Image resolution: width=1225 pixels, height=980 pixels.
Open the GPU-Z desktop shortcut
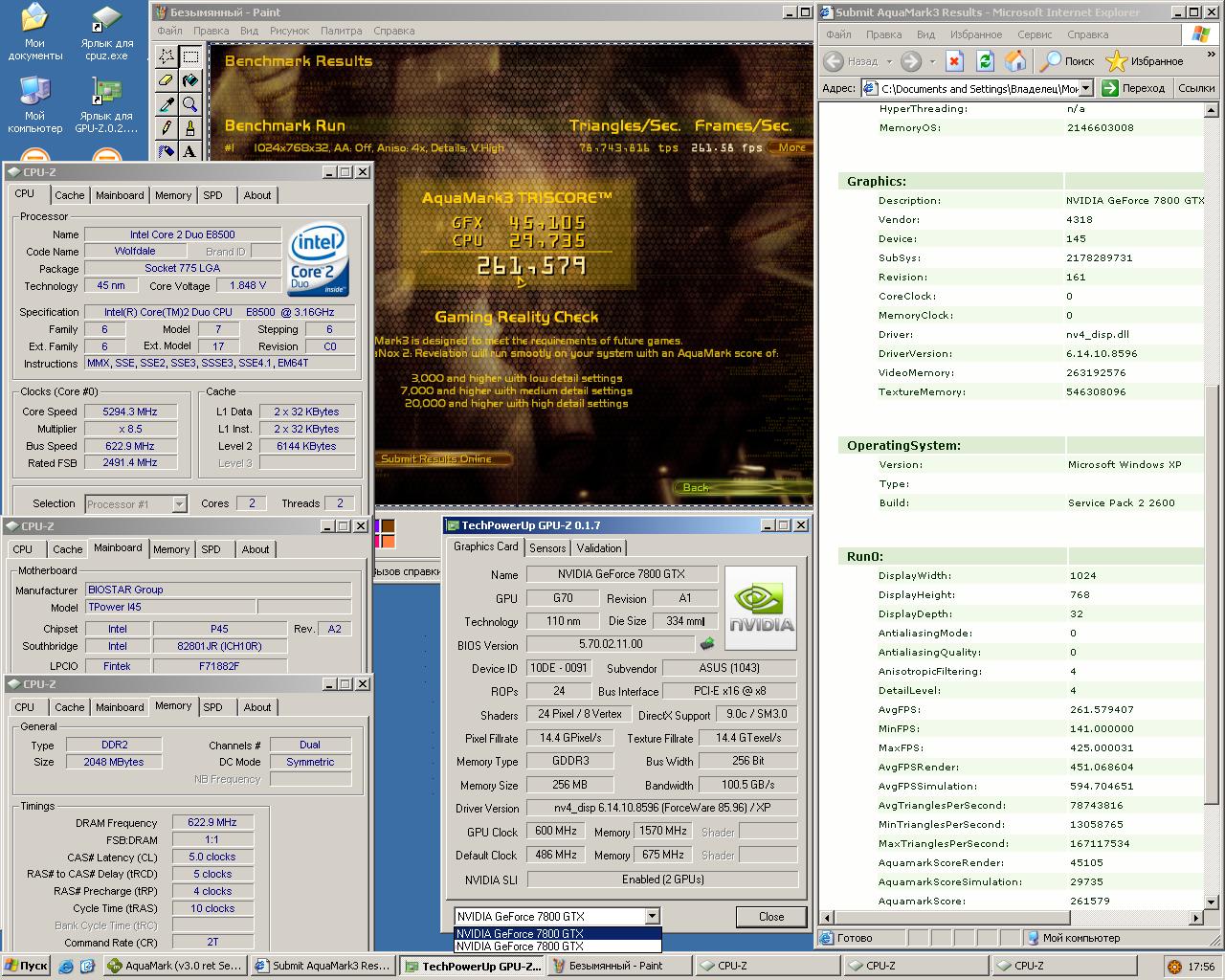pyautogui.click(x=107, y=105)
